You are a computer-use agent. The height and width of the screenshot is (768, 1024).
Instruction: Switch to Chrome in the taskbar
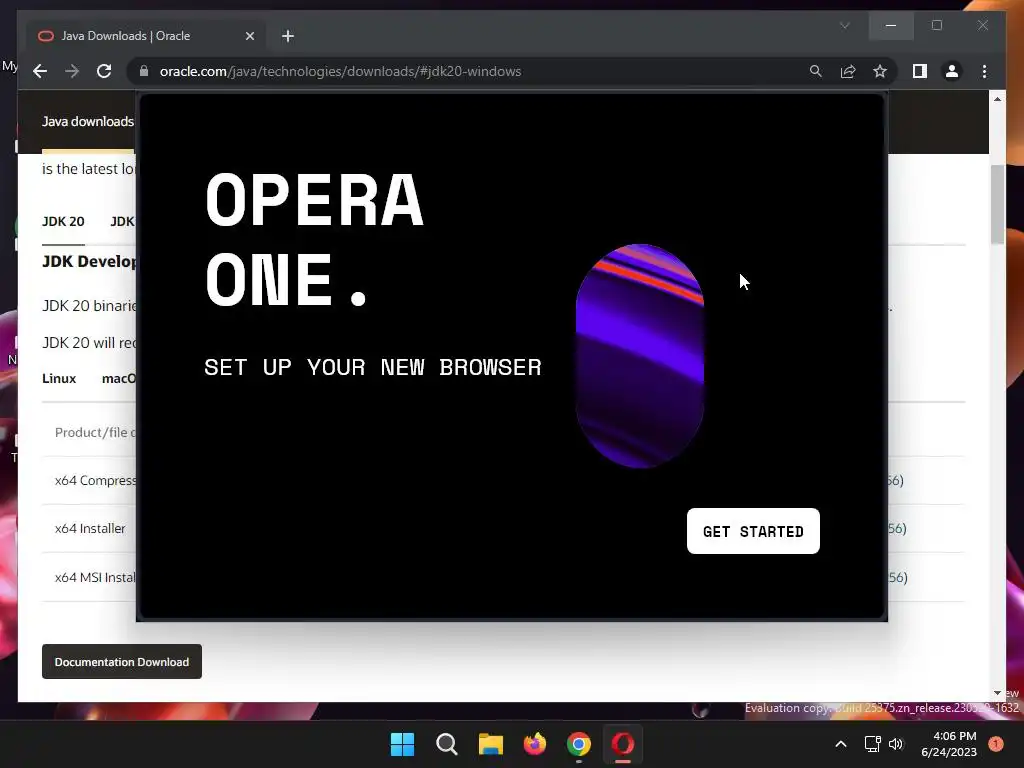(x=579, y=744)
